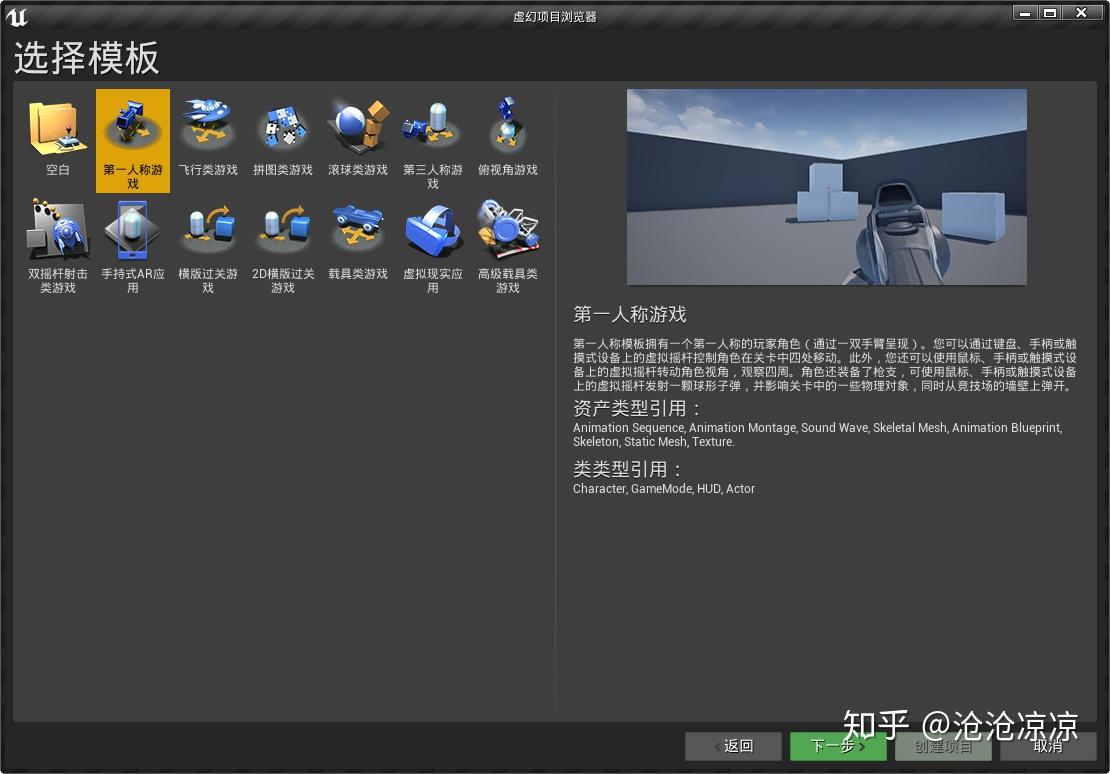Click the 返回 back button
The width and height of the screenshot is (1110, 774).
(733, 746)
